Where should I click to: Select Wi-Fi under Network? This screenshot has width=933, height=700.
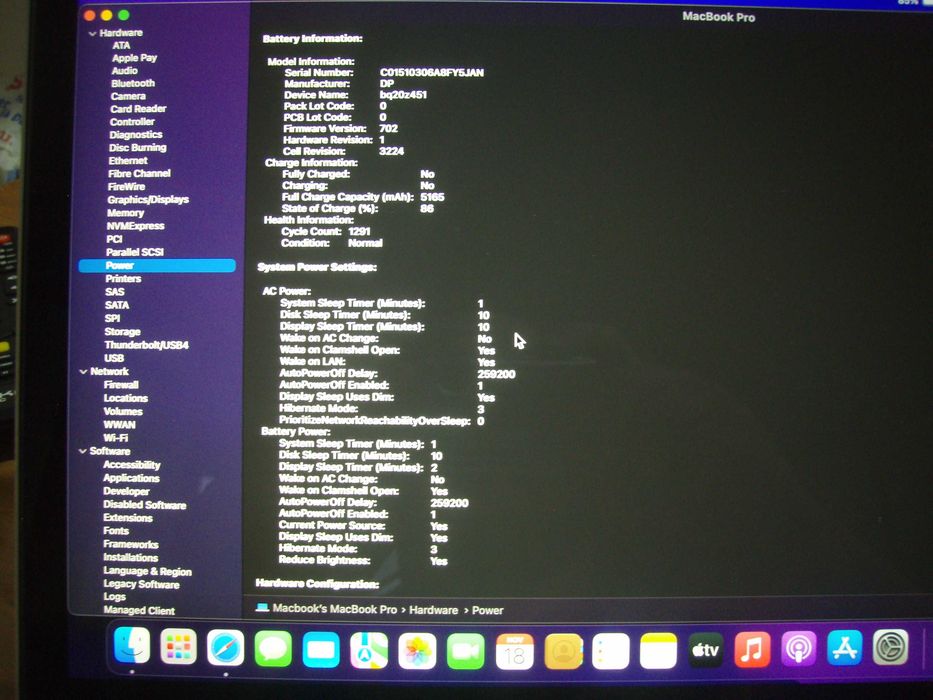coord(115,438)
